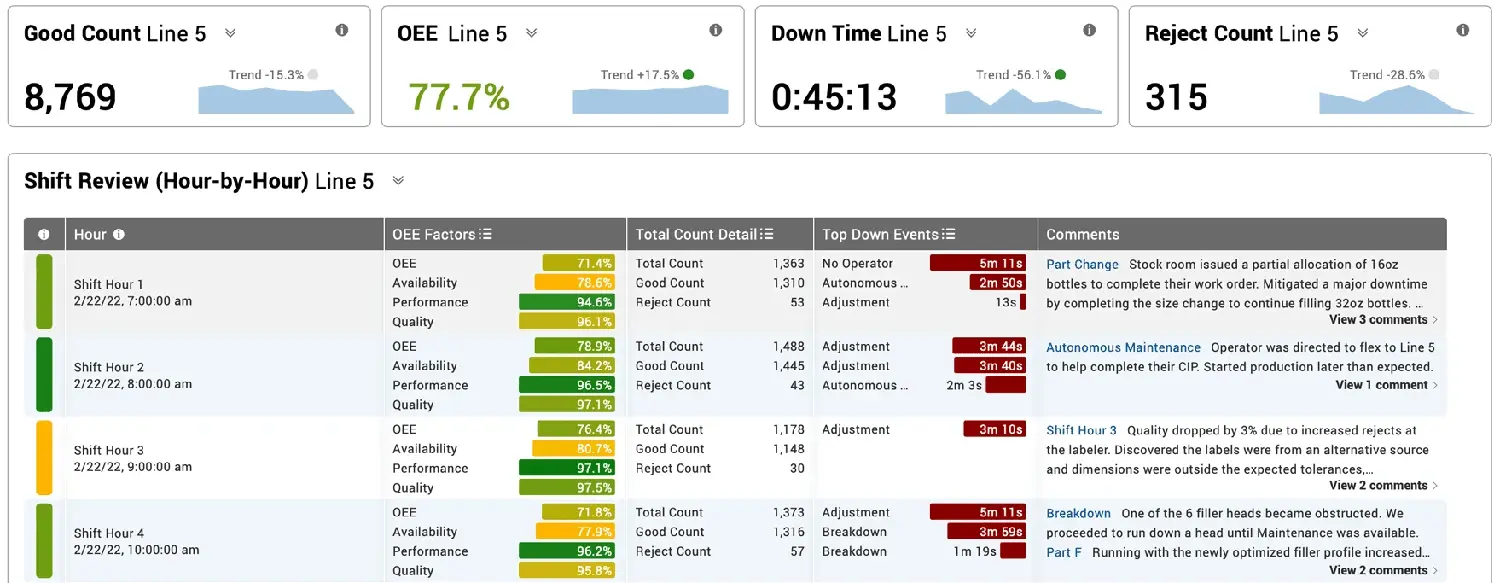The height and width of the screenshot is (583, 1500).
Task: Expand the Shift Review Line 5 dropdown
Action: click(398, 181)
